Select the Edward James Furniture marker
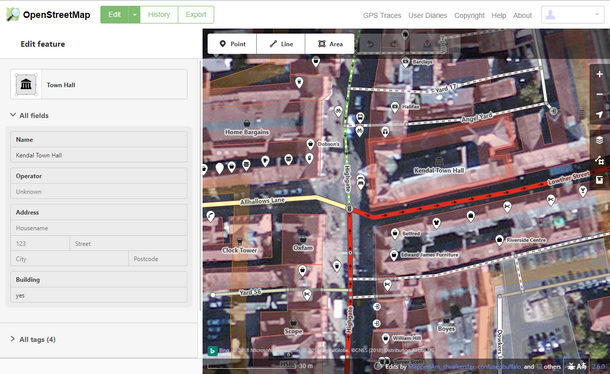This screenshot has height=374, width=610. point(394,255)
